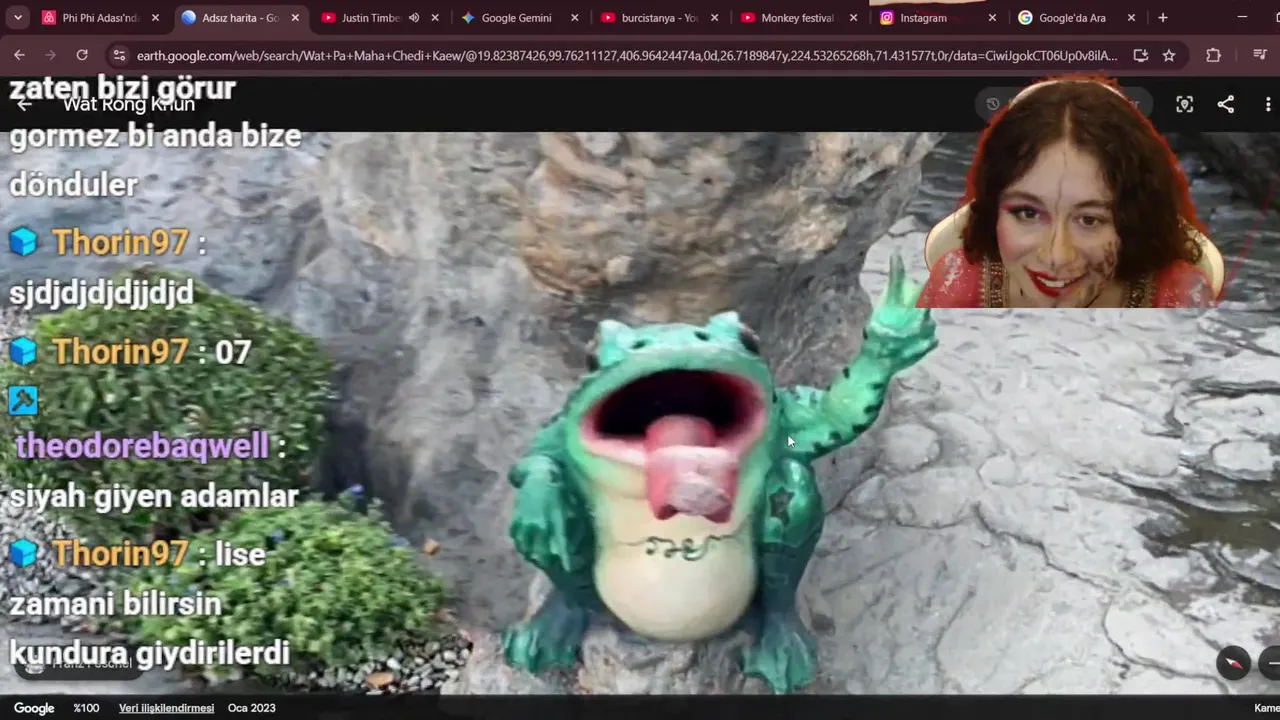Open the Google Gemini tab
The height and width of the screenshot is (720, 1280).
tap(515, 17)
